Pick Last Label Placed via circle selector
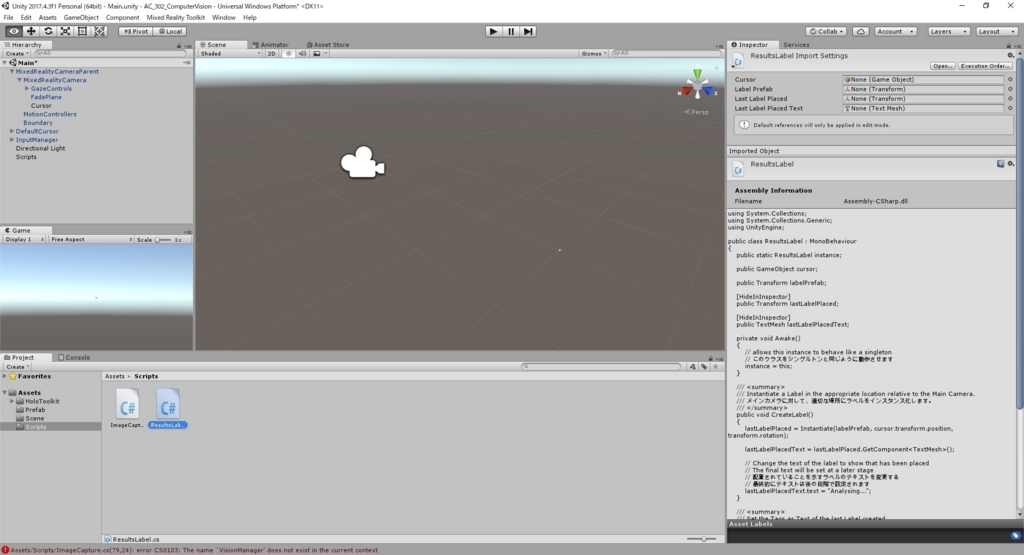 point(1010,99)
